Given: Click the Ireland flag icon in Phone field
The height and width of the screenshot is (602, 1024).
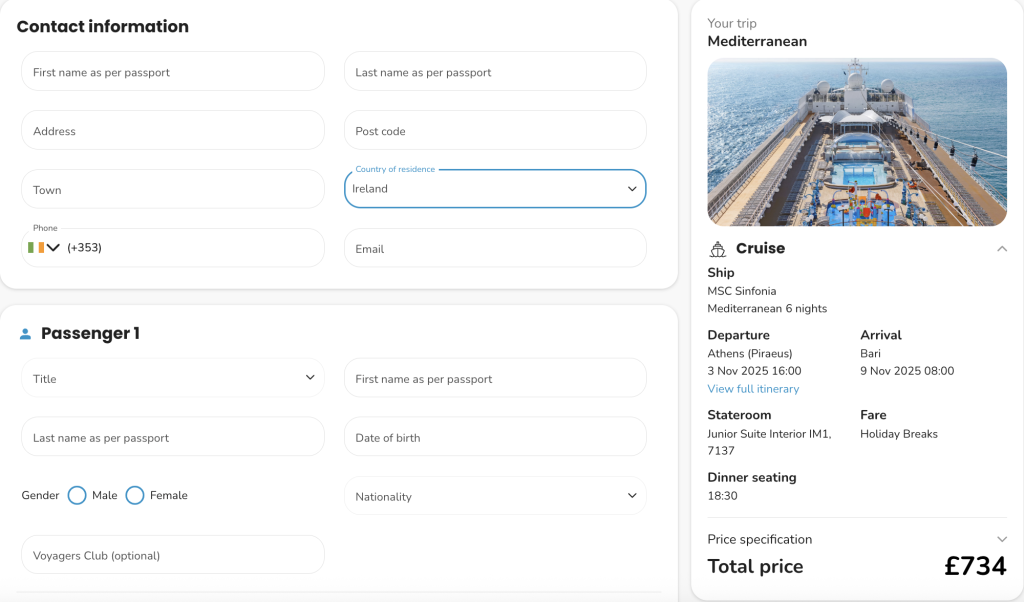Looking at the screenshot, I should click(x=36, y=247).
